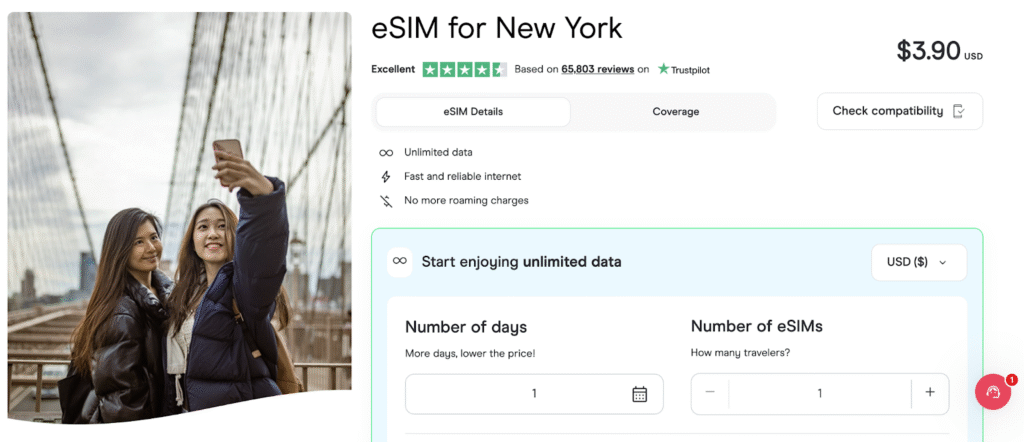Decrease number of eSIMs with minus
Viewport: 1024px width, 442px height.
point(710,393)
